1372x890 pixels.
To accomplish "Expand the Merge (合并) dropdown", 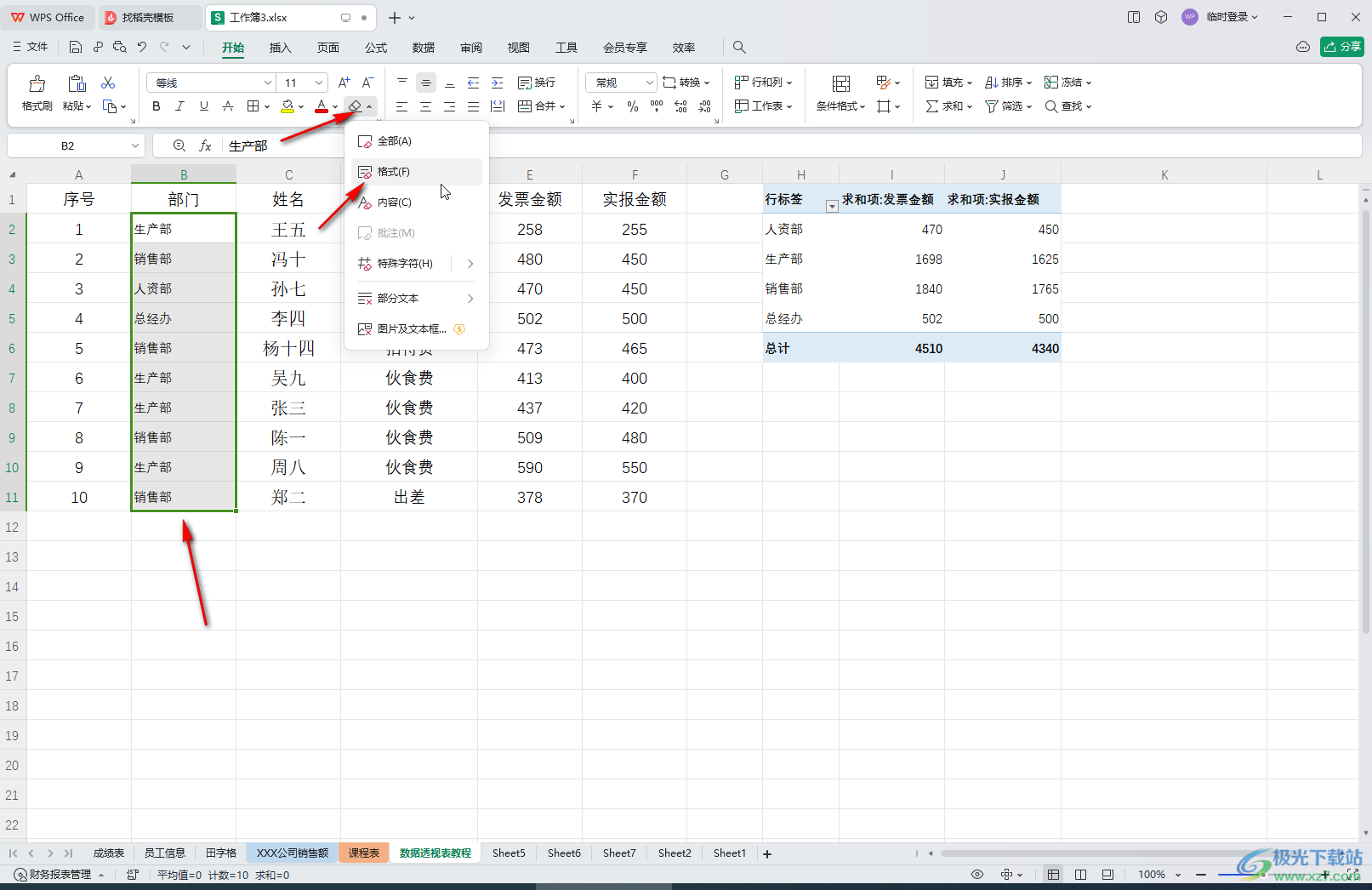I will 562,106.
